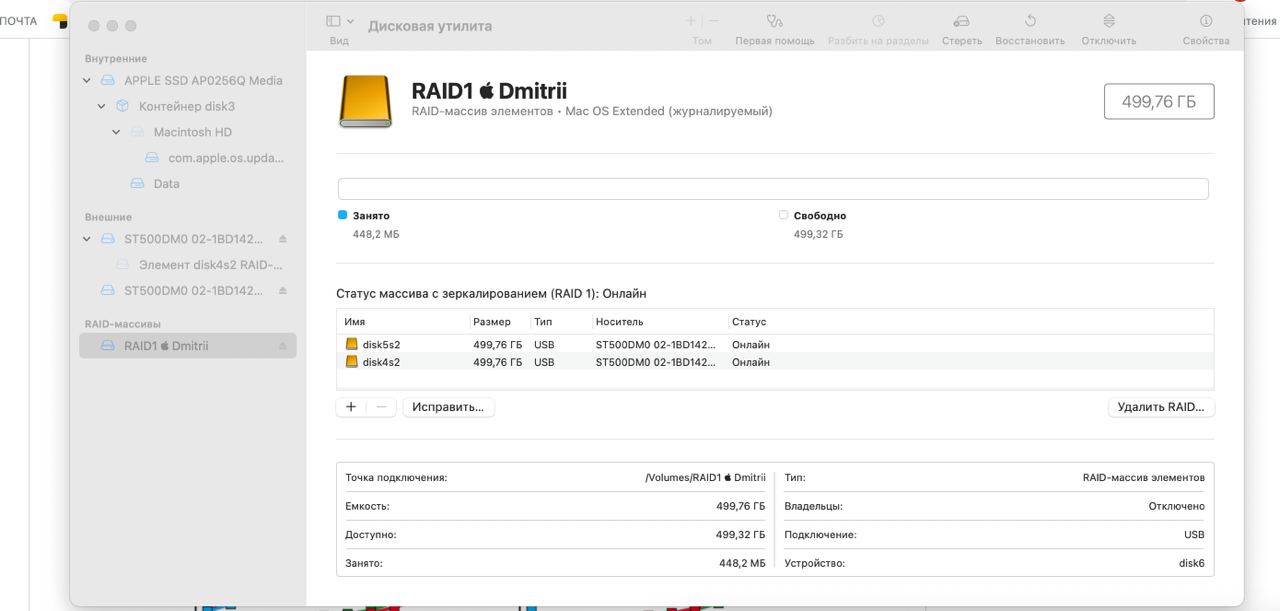
Task: Click disk5s2 orange drive icon
Action: point(351,345)
